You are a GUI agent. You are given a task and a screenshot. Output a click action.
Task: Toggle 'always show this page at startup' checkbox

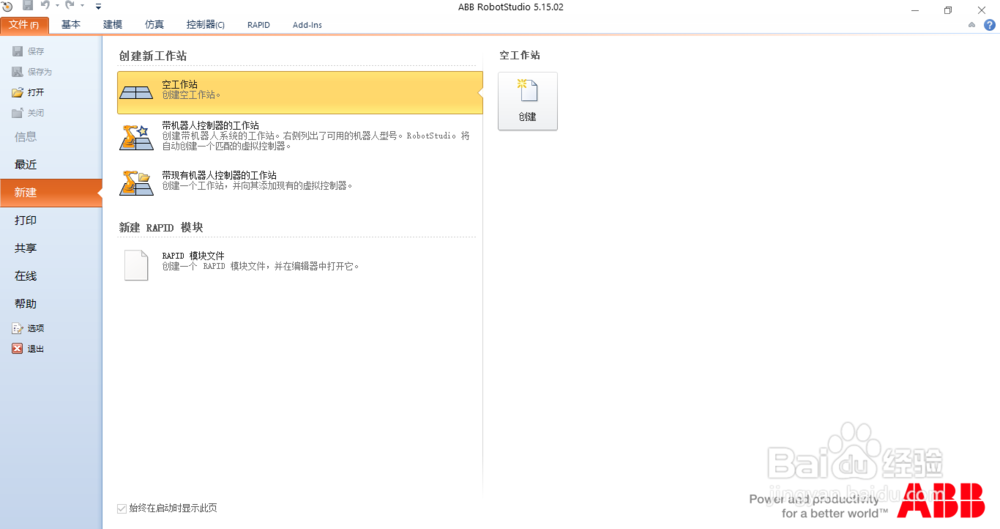point(122,509)
